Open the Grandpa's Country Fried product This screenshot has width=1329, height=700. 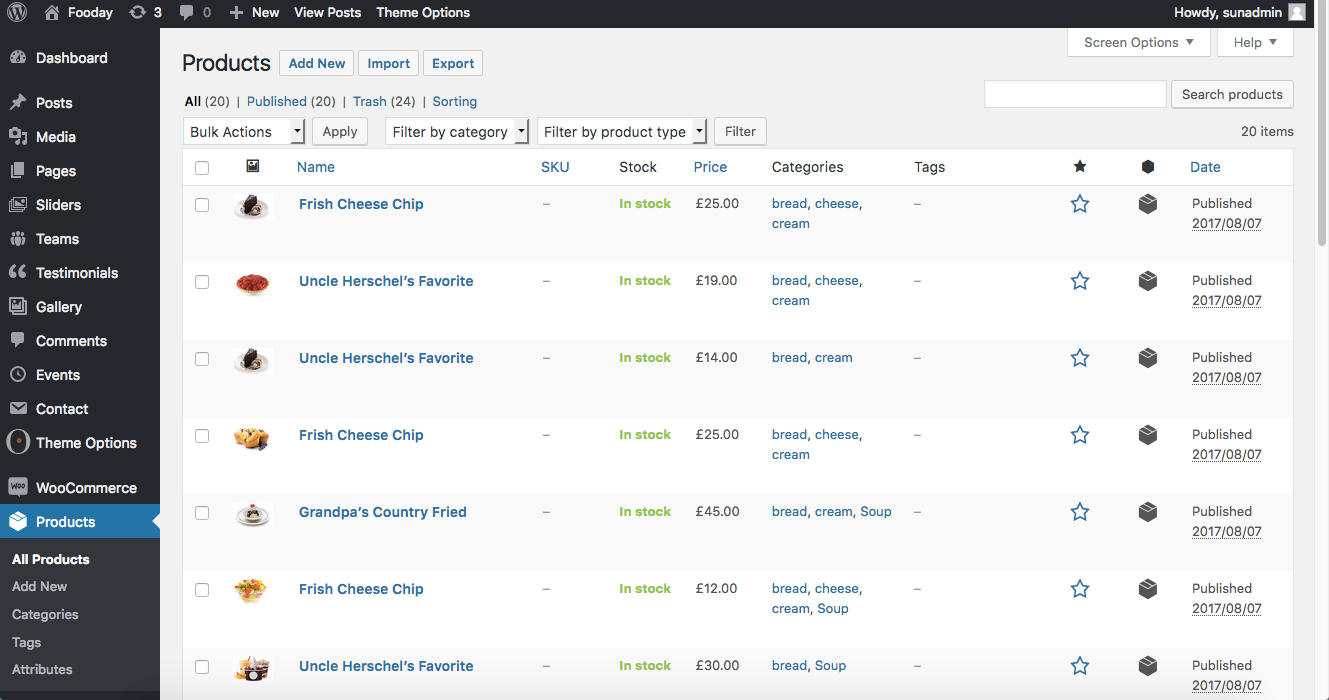tap(383, 512)
